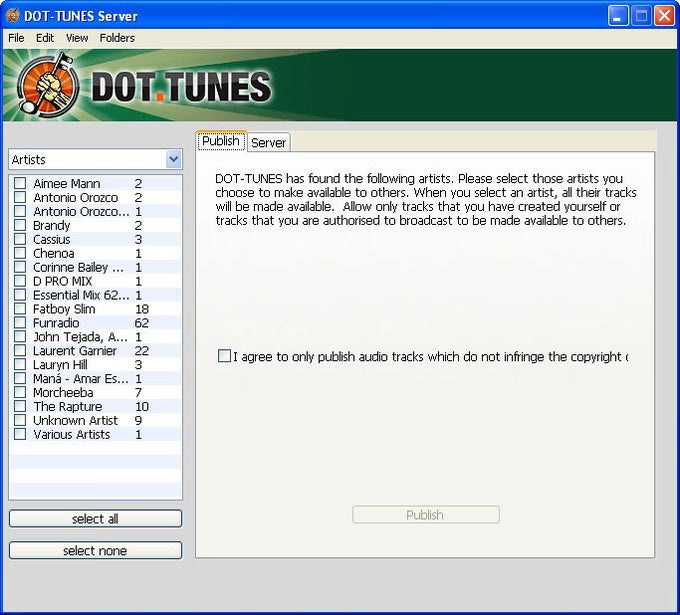Toggle the D PRO MIX checkbox
This screenshot has width=680, height=615.
click(x=20, y=281)
